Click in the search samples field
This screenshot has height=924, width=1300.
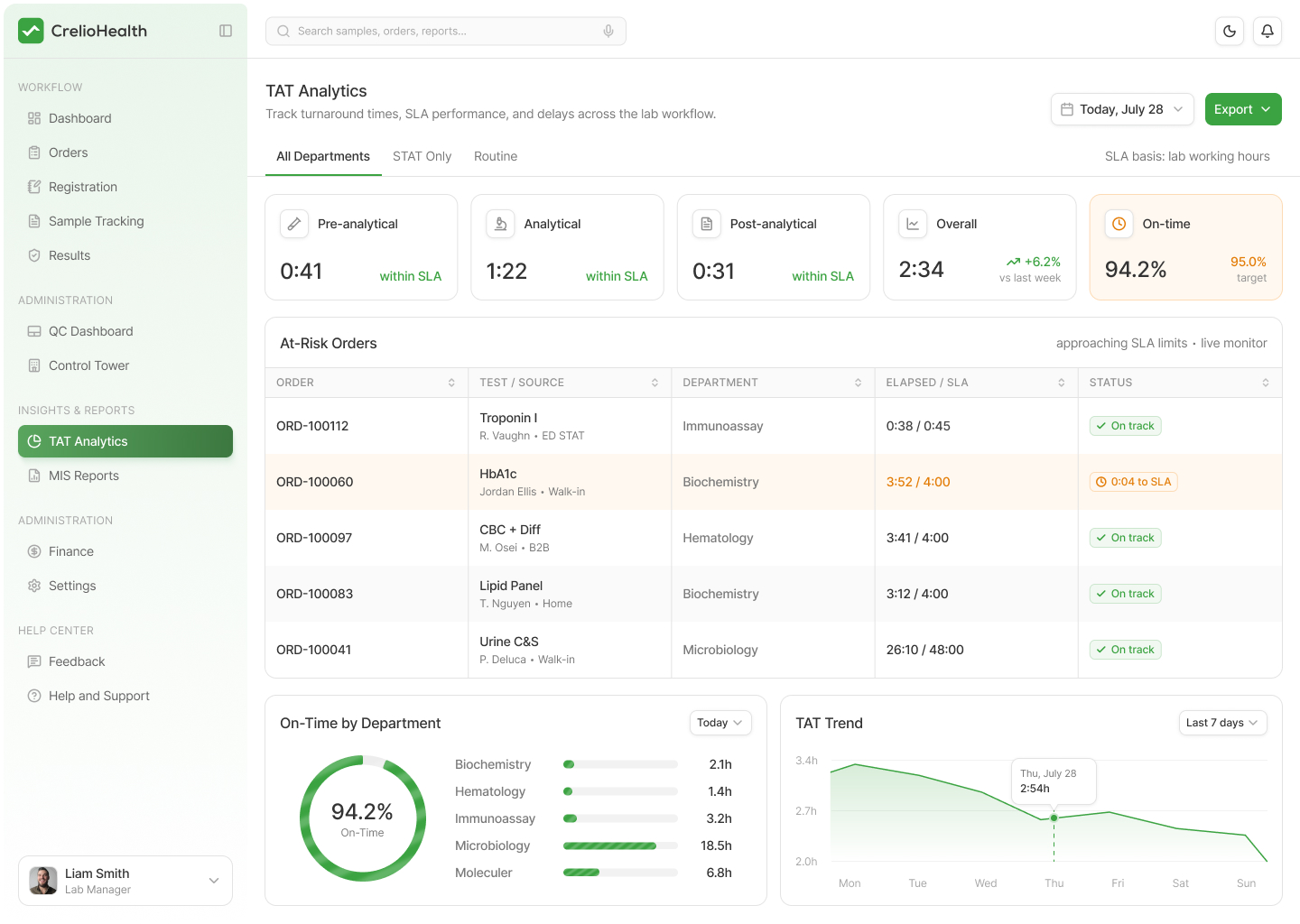tap(446, 31)
